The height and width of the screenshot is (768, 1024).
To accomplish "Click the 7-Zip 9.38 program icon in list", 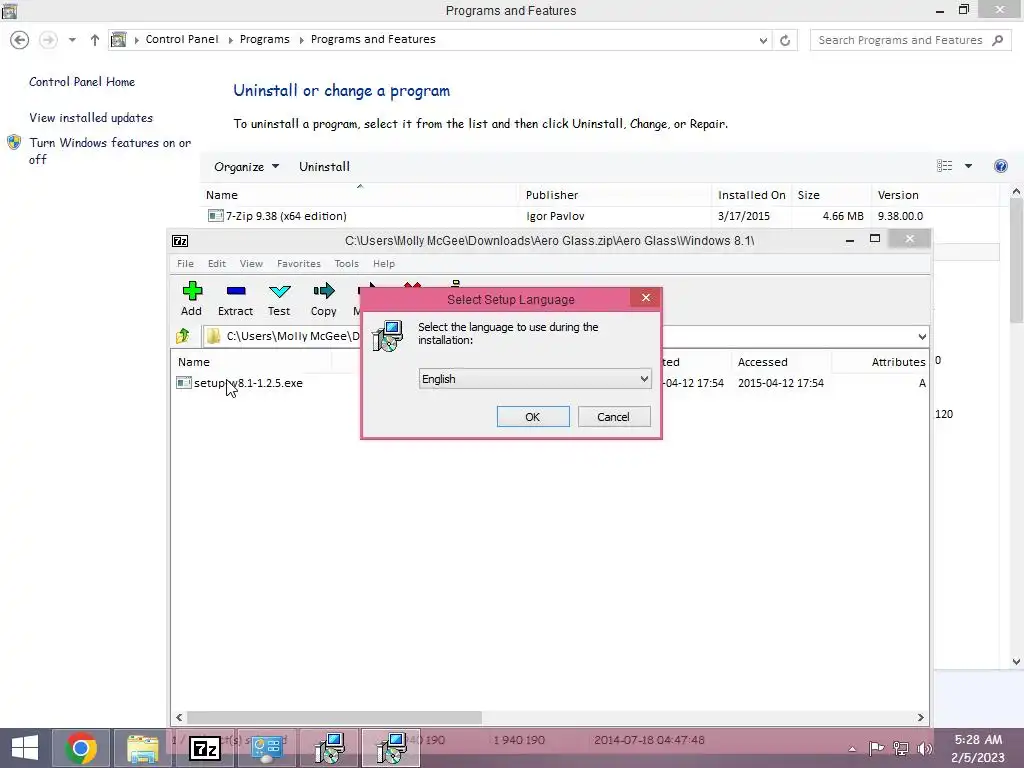I will (216, 216).
